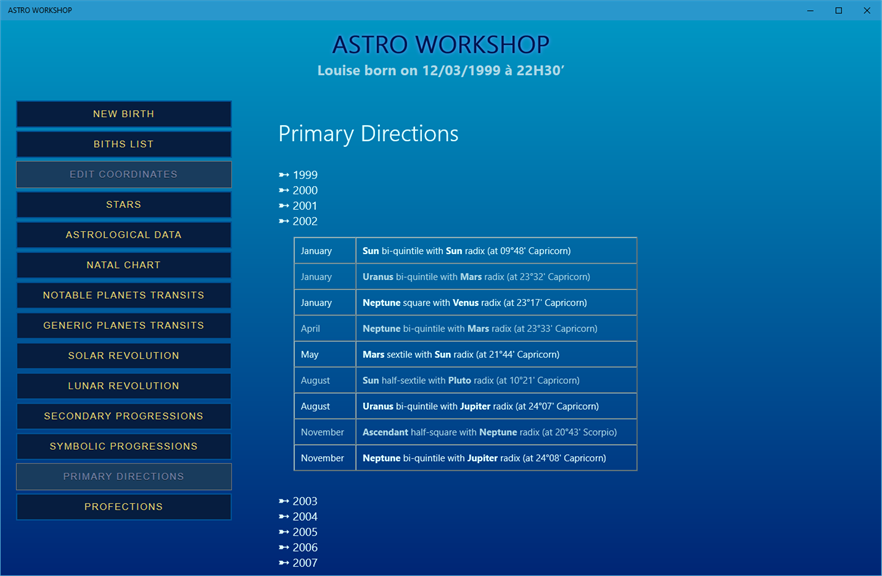
Task: Click arrow icon beside 2002
Action: pos(284,222)
